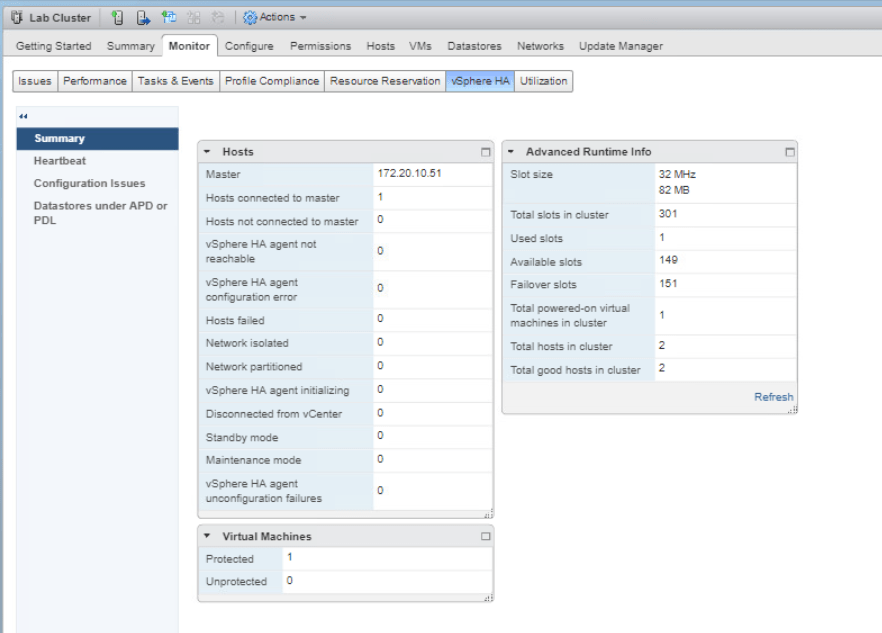Open Configuration Issues in the sidebar
The width and height of the screenshot is (882, 633).
89,183
